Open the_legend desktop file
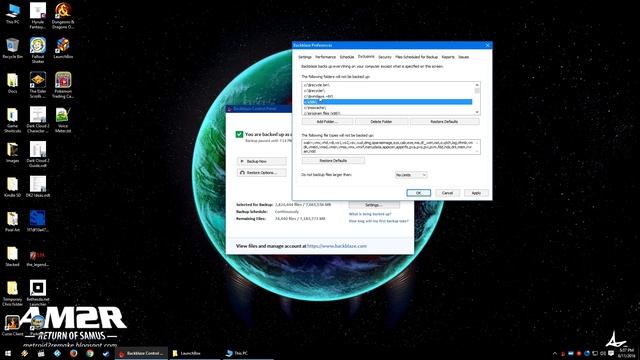 pos(38,258)
